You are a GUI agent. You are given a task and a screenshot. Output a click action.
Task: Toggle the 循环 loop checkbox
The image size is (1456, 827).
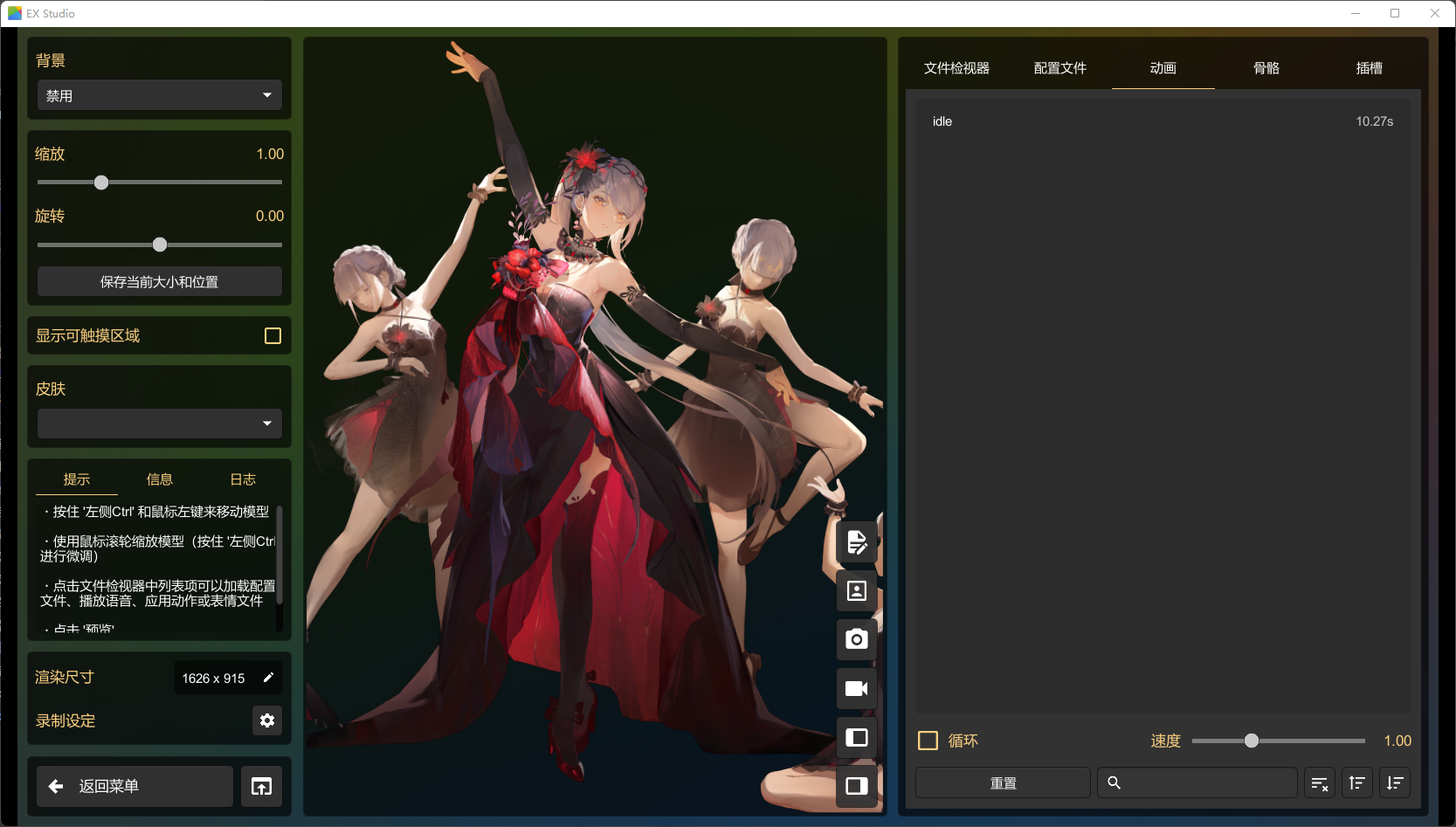pyautogui.click(x=928, y=741)
